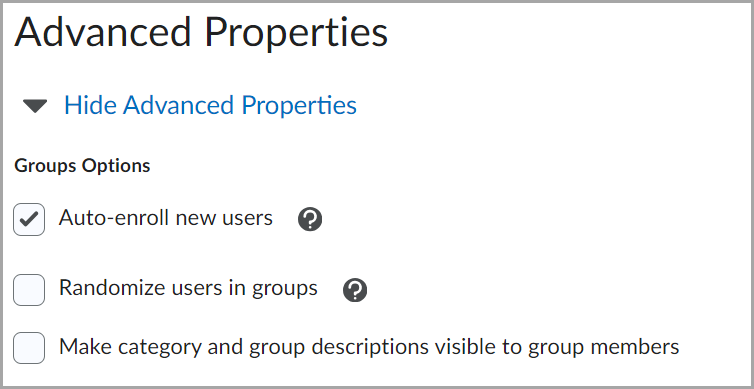This screenshot has width=754, height=389.
Task: Click the dark downward triangle icon
Action: (x=35, y=106)
